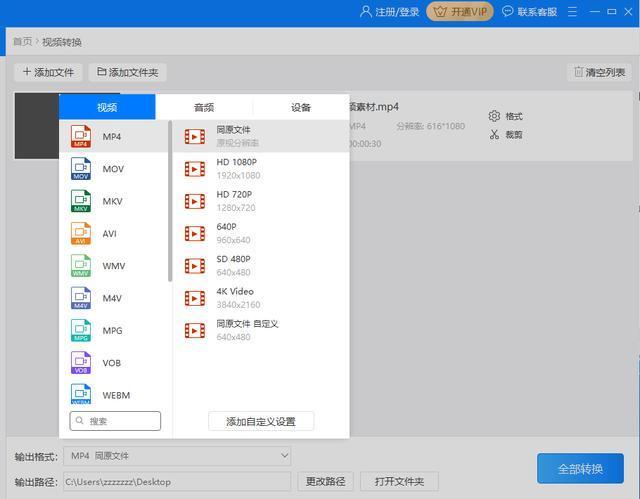Expand the 输出格式 dropdown
Screen dimensions: 640x499
177,456
